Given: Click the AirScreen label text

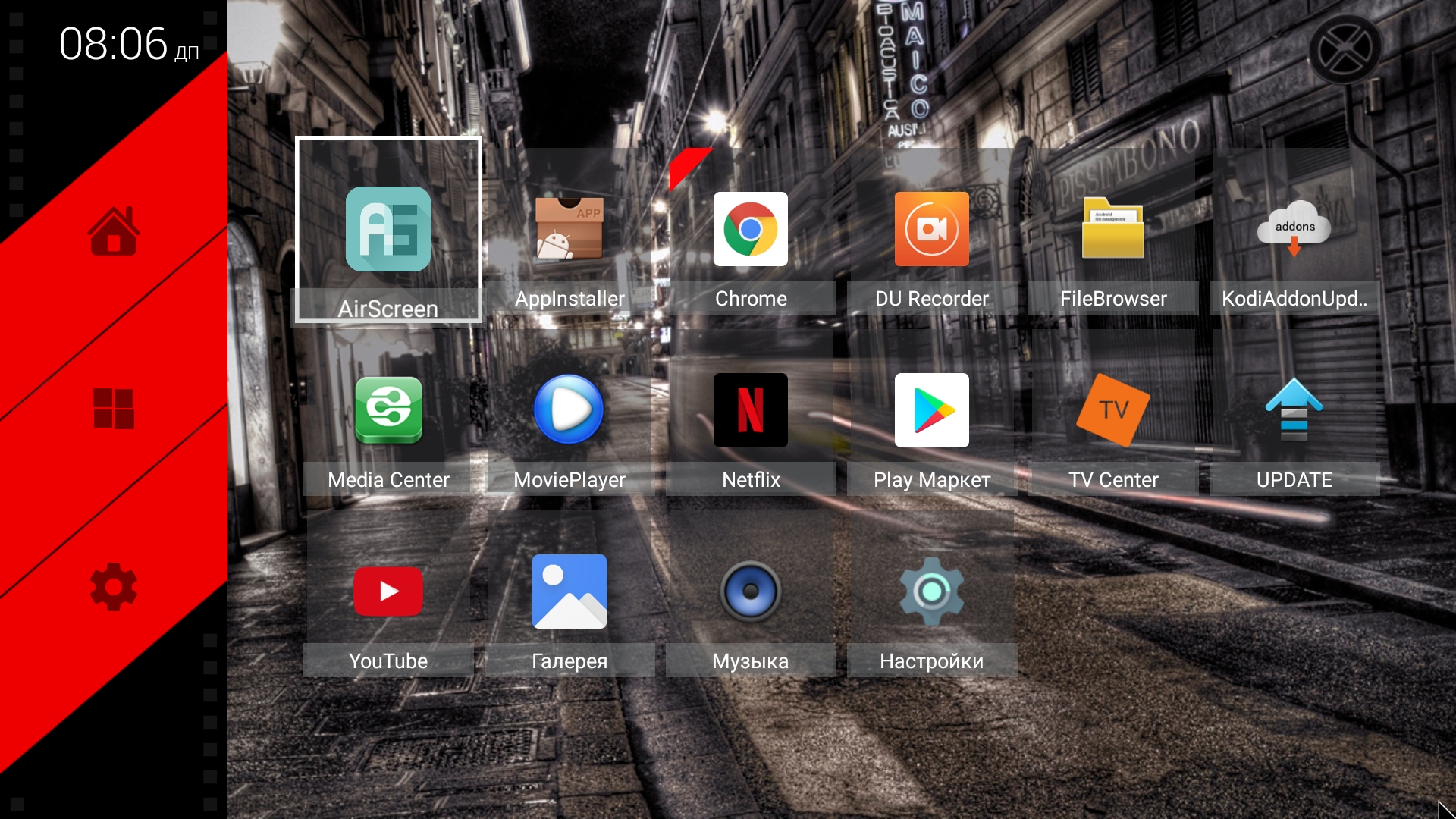Looking at the screenshot, I should (388, 309).
